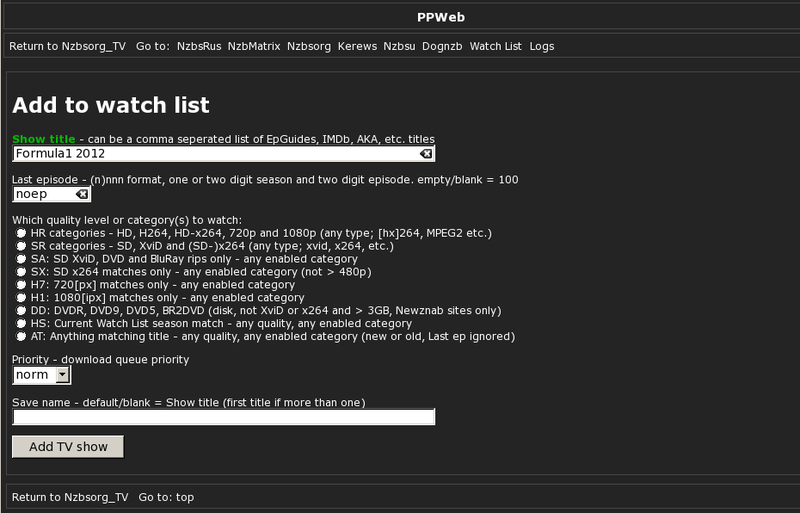Viewport: 800px width, 513px height.
Task: Pick the DD DVDR disk option
Action: click(21, 311)
